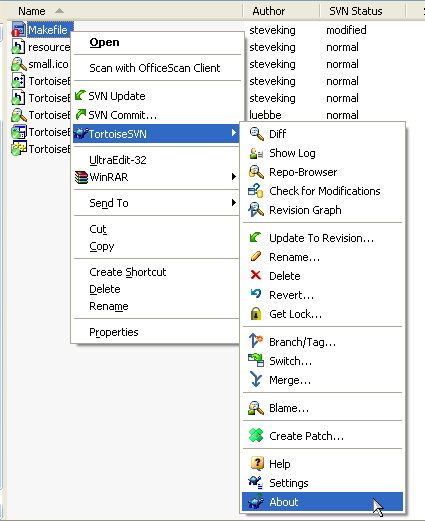Expand the WinRAR submenu arrow
The width and height of the screenshot is (425, 521).
(234, 176)
